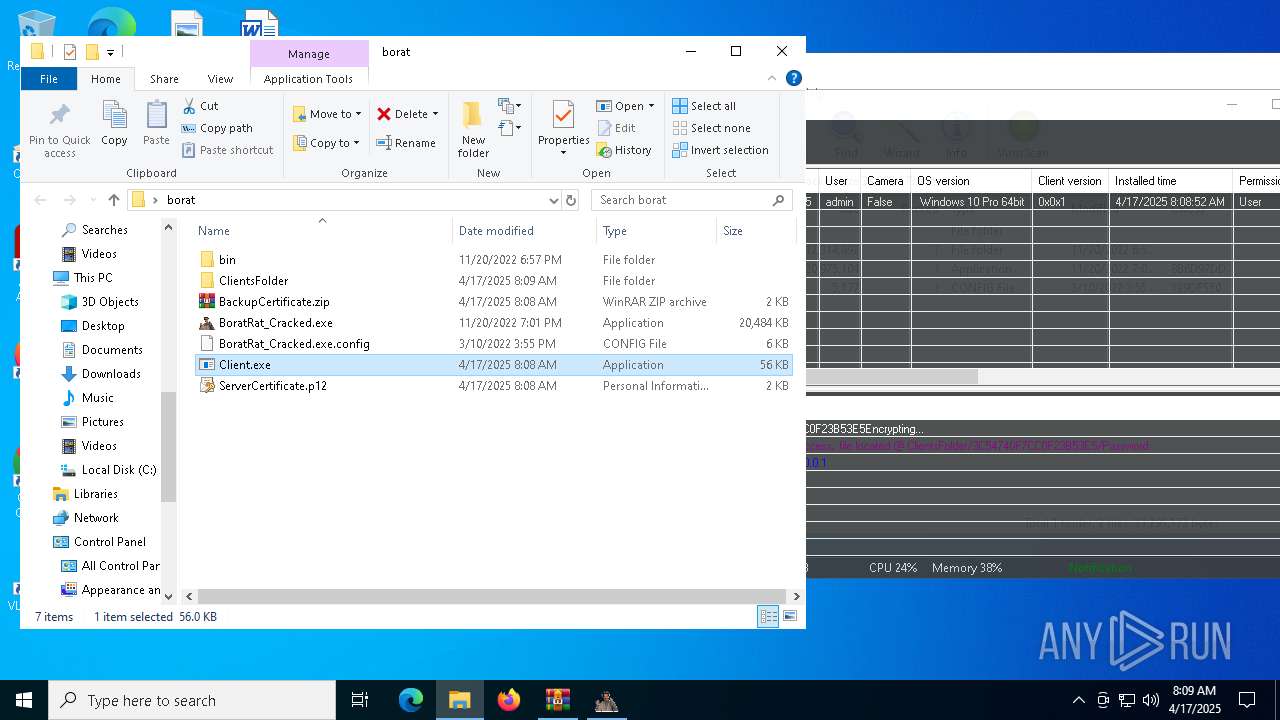The width and height of the screenshot is (1280, 720).
Task: Click the search magnifier icon
Action: click(x=779, y=200)
